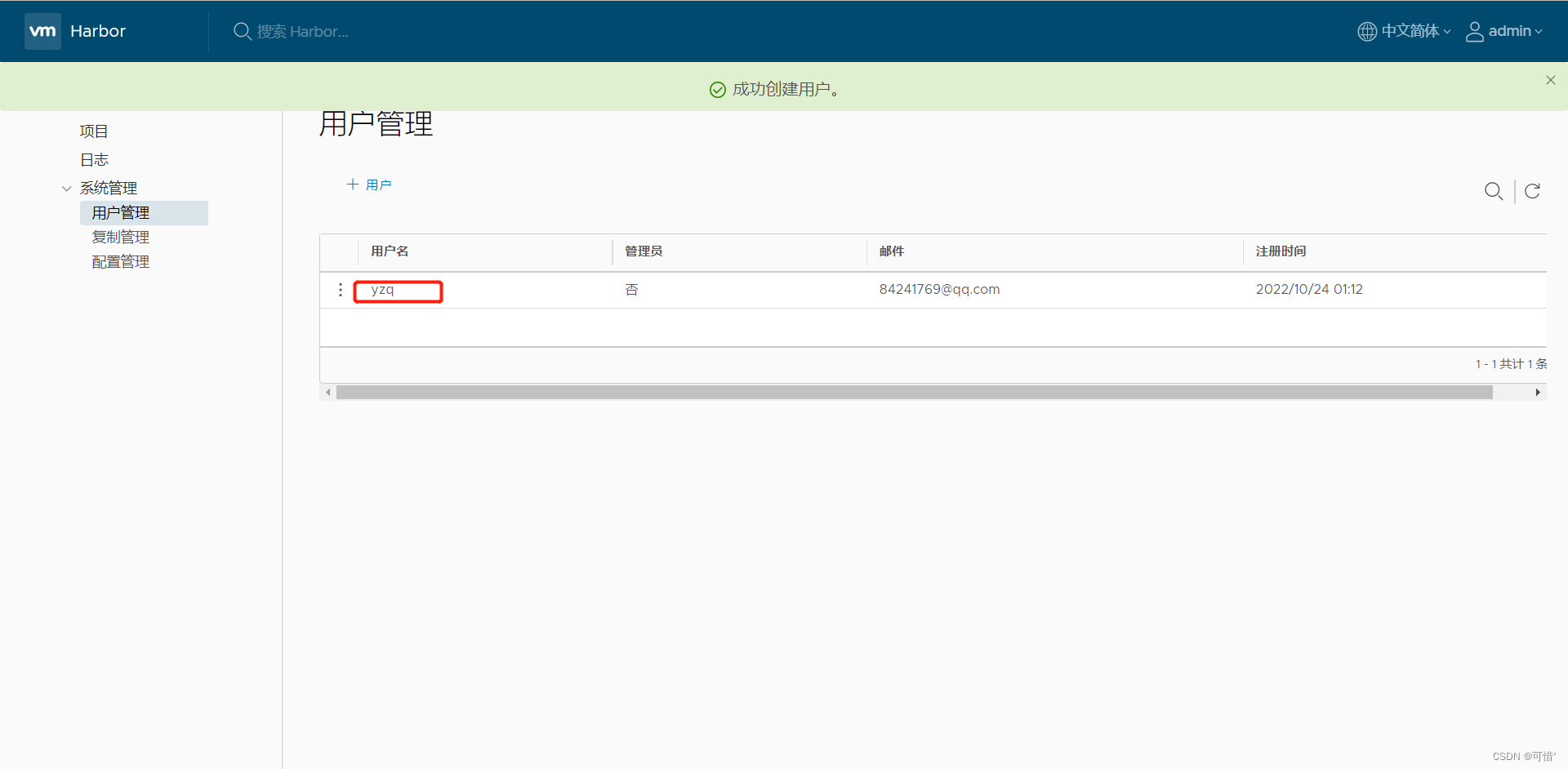Sort by the 用户名 column header
The image size is (1568, 769).
click(x=390, y=251)
